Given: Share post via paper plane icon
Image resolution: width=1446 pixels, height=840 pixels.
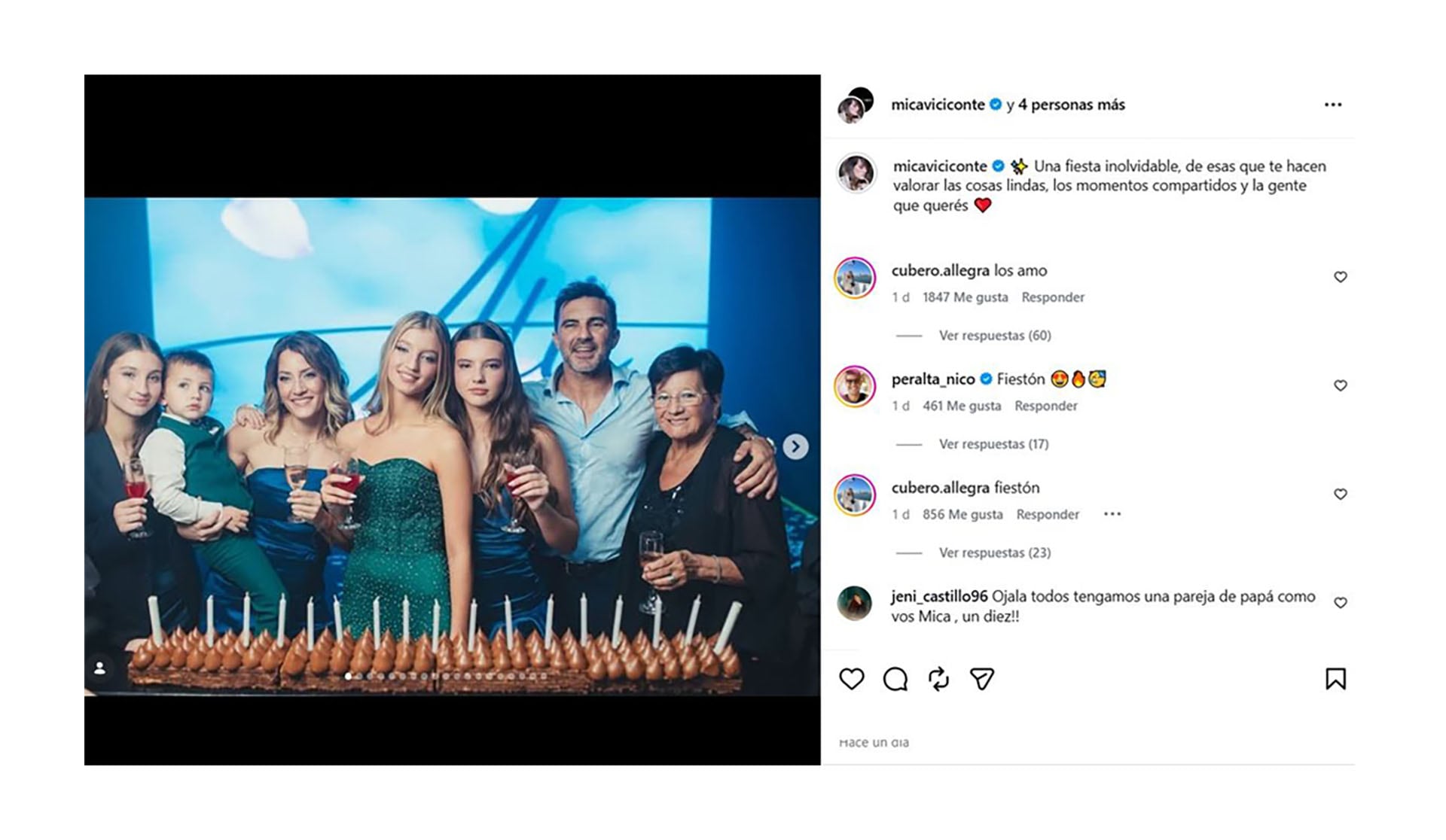Looking at the screenshot, I should tap(981, 679).
